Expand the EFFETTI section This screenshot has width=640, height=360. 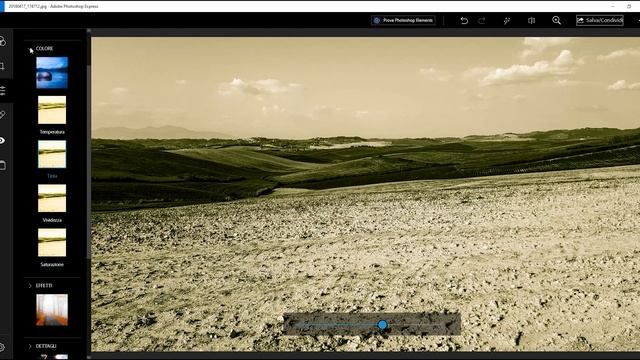[x=30, y=286]
